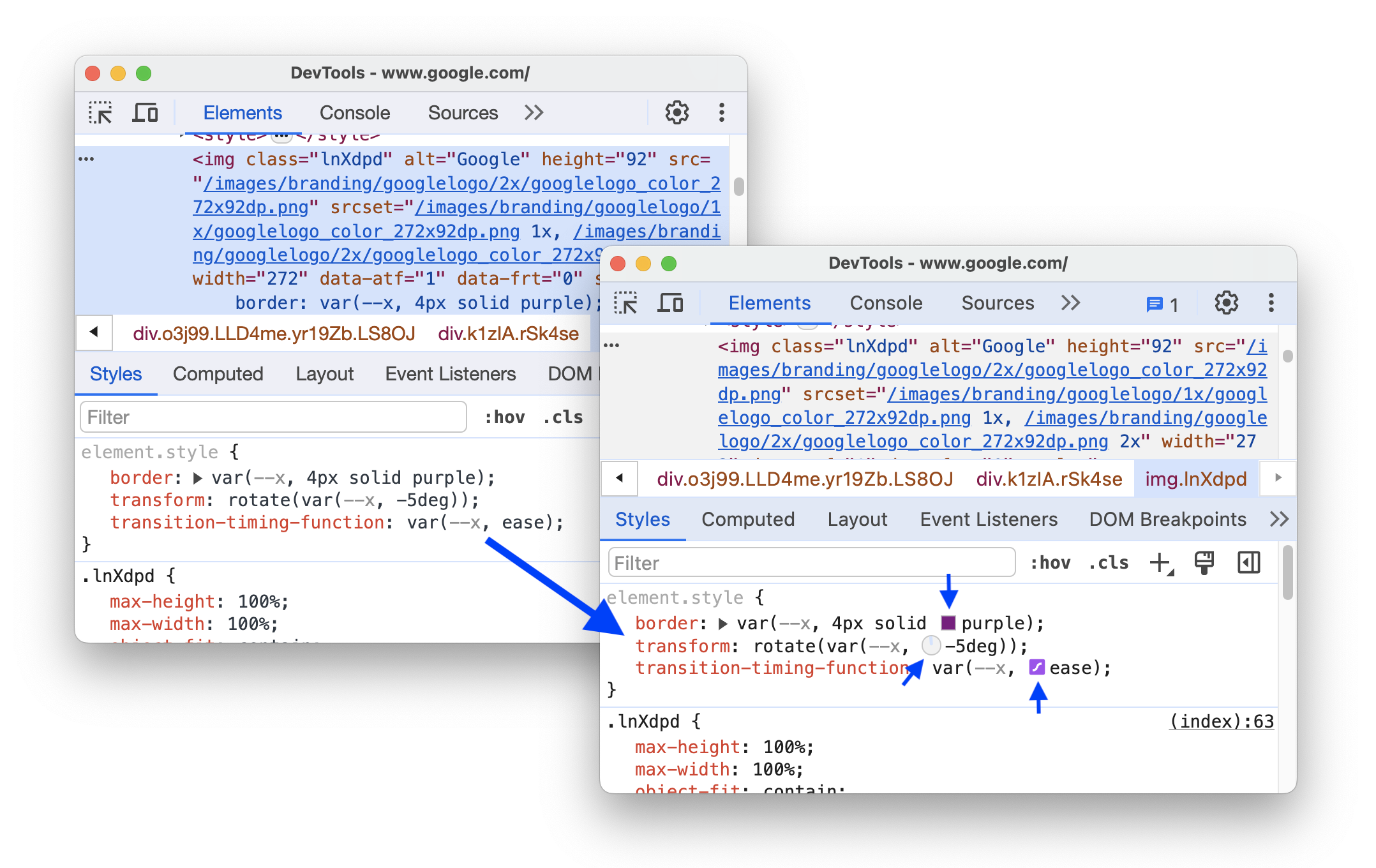Click the toggle DevTools dock icon
Image resolution: width=1376 pixels, height=868 pixels.
(x=1248, y=563)
